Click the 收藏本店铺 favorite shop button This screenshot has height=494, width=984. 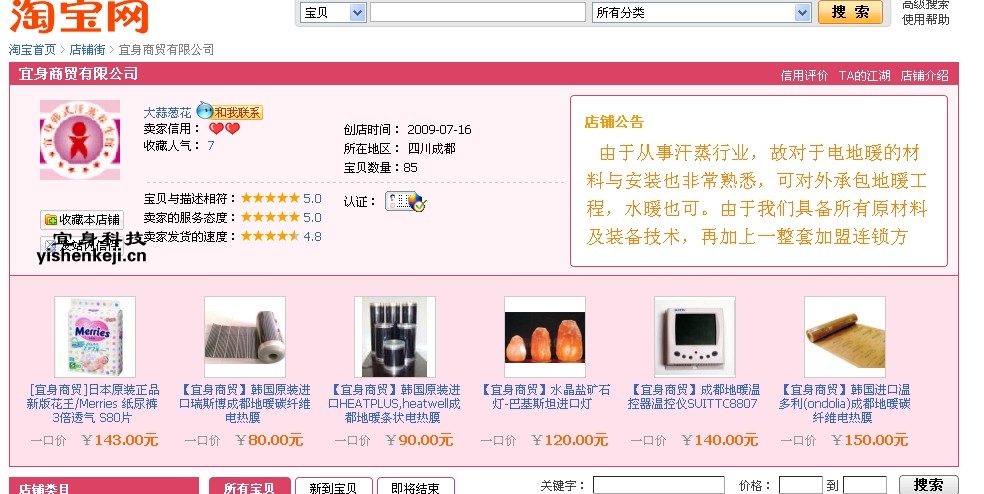coord(82,220)
